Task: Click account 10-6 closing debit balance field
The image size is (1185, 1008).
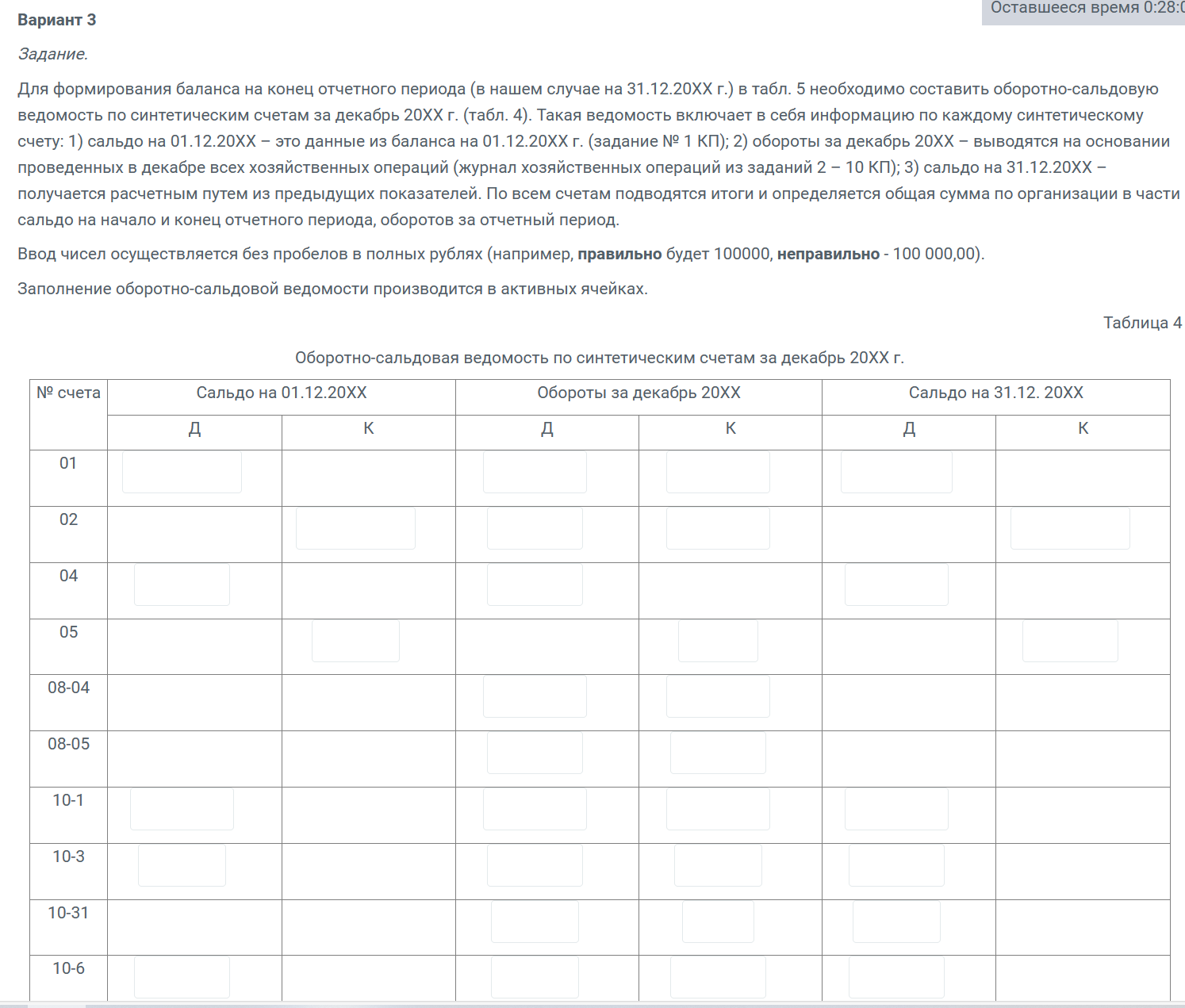Action: (896, 977)
